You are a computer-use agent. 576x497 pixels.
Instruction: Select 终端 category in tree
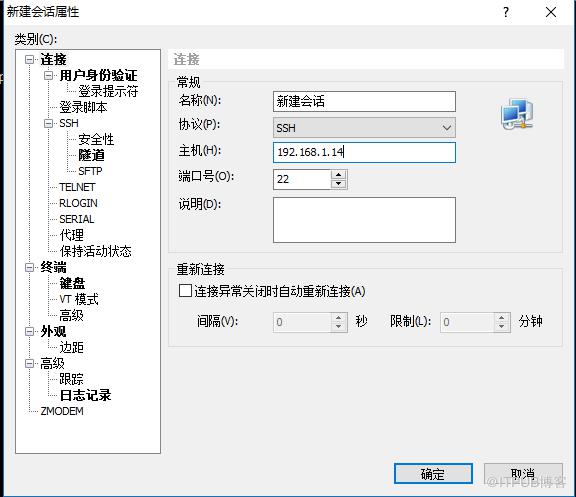click(53, 267)
